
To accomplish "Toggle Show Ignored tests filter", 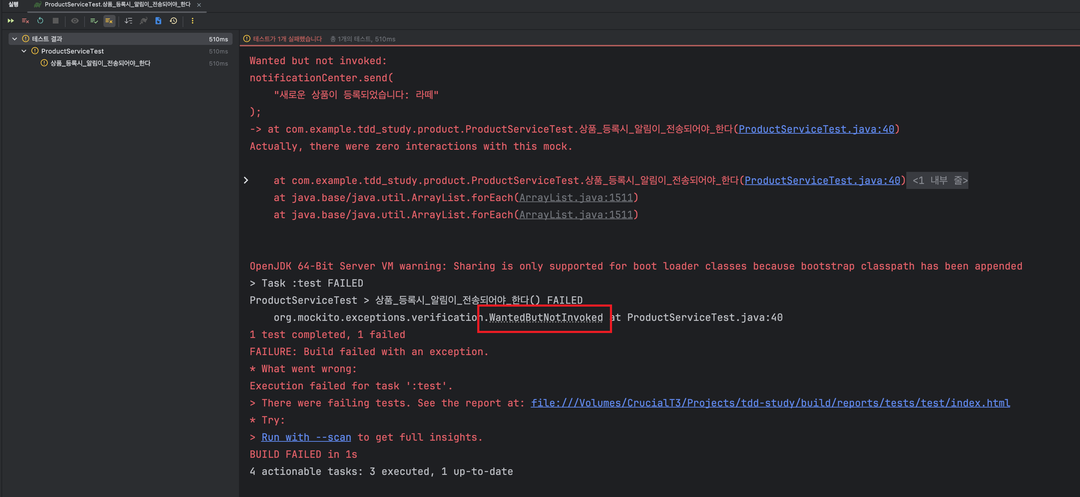I will (108, 20).
